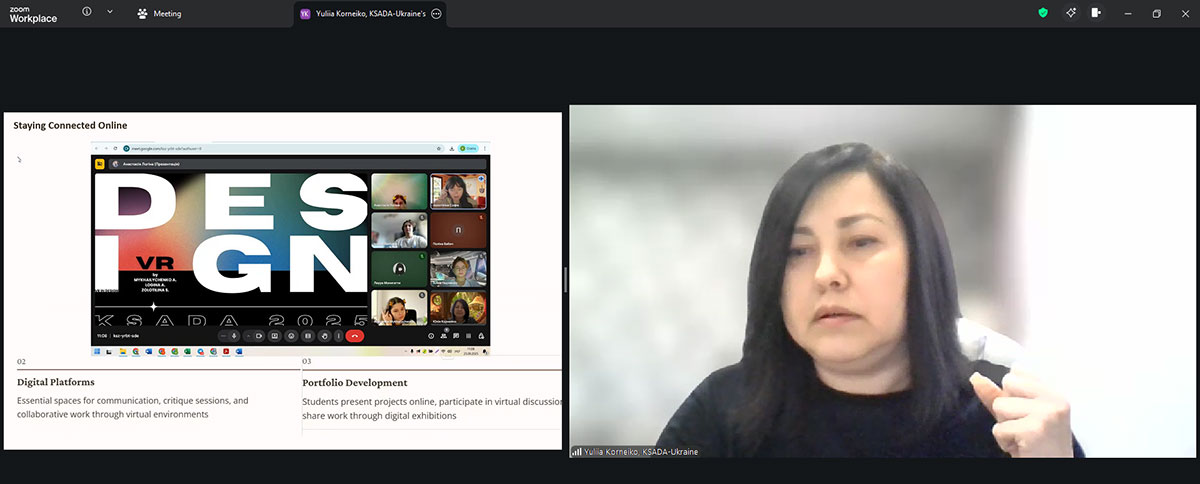
Task: Open the meeting information icon
Action: pos(87,12)
